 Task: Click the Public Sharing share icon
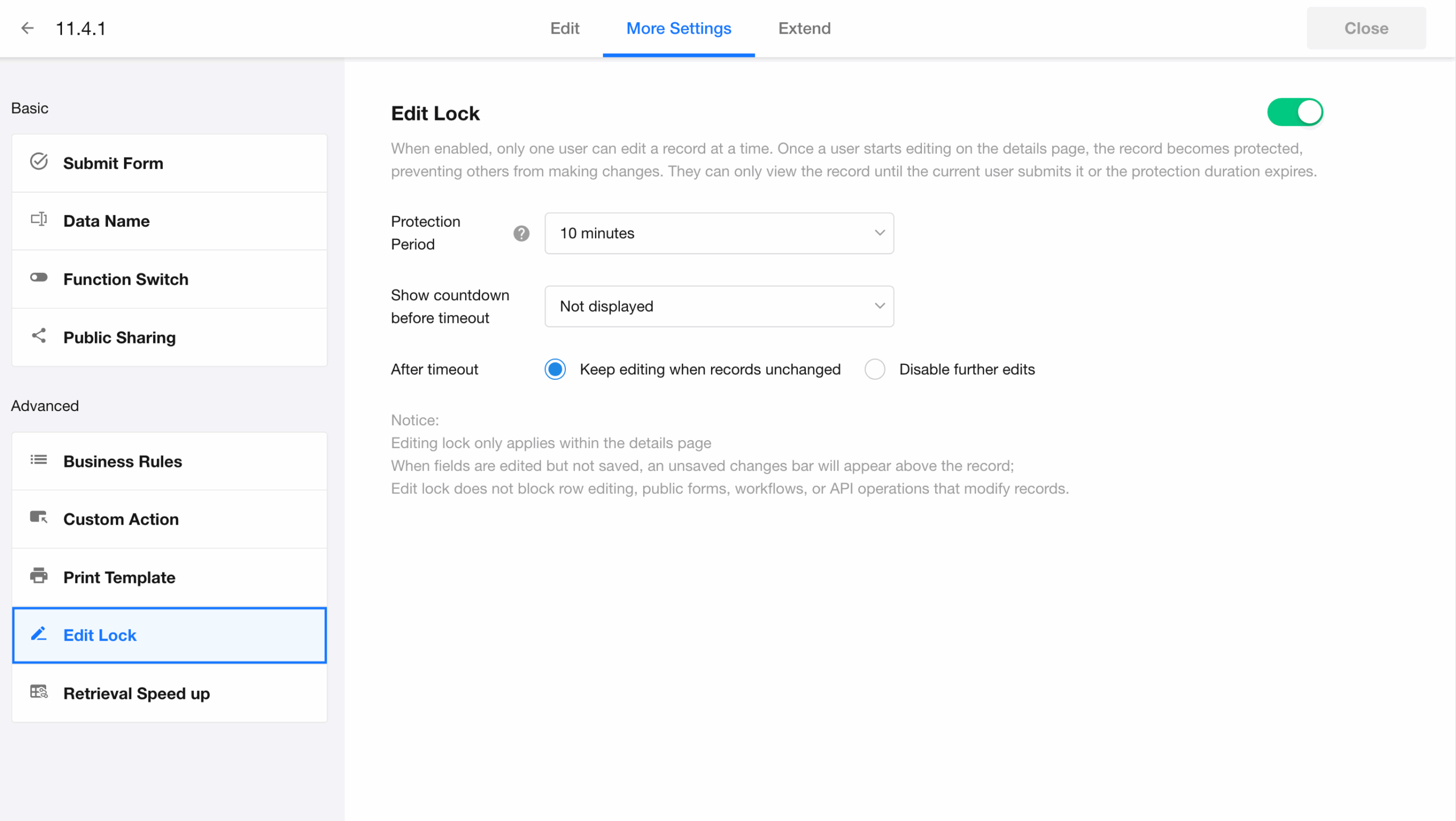point(39,335)
